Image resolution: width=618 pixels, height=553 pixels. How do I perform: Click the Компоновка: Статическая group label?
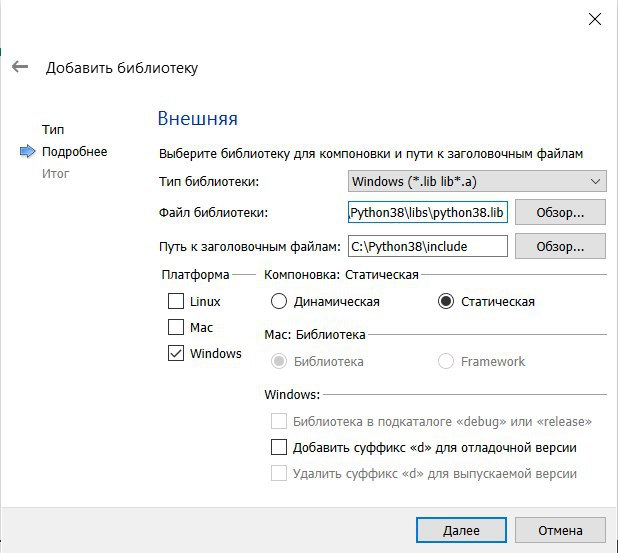tap(341, 274)
